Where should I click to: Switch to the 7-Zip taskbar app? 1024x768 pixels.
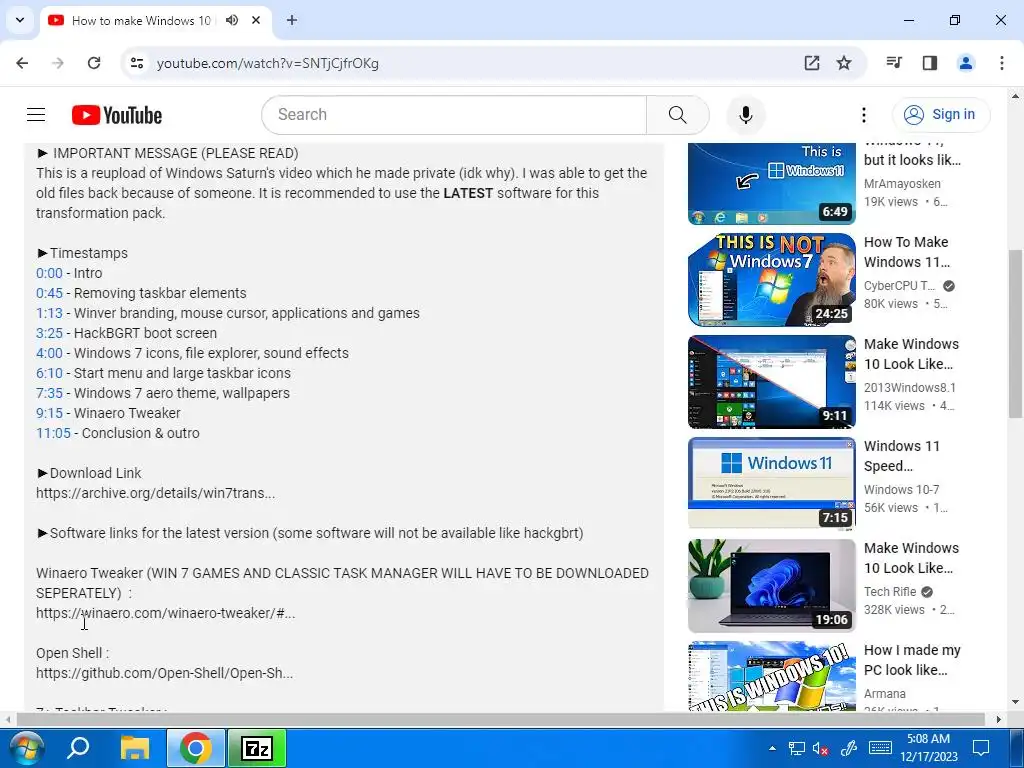coord(257,748)
